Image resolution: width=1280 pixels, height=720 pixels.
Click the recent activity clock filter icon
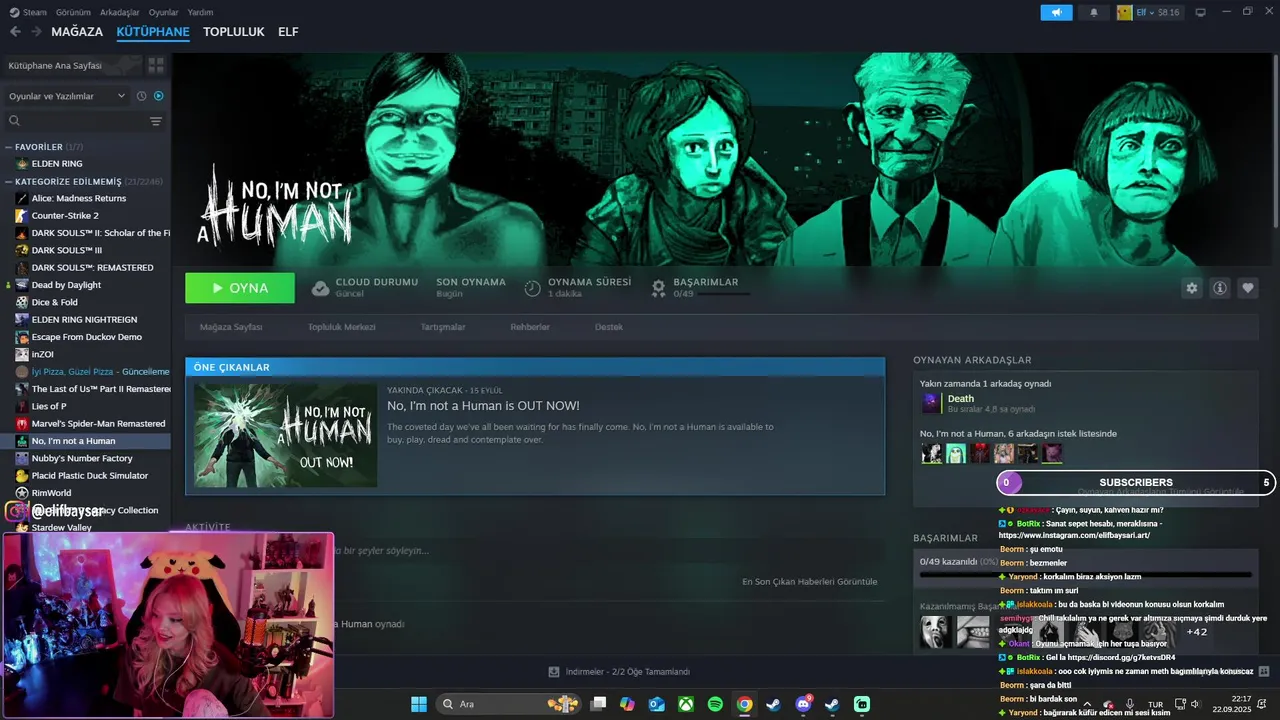click(x=141, y=96)
